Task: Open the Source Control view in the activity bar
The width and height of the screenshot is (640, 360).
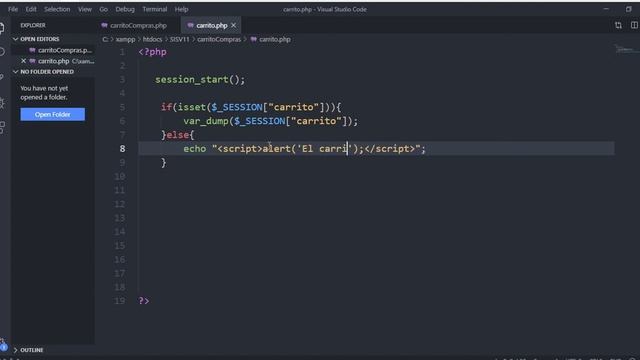Action: click(x=2, y=77)
